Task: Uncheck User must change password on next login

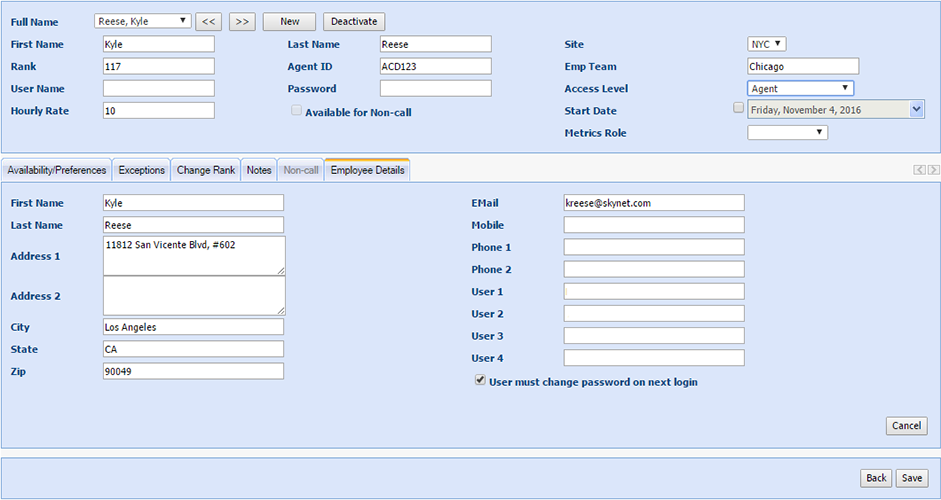Action: (480, 381)
